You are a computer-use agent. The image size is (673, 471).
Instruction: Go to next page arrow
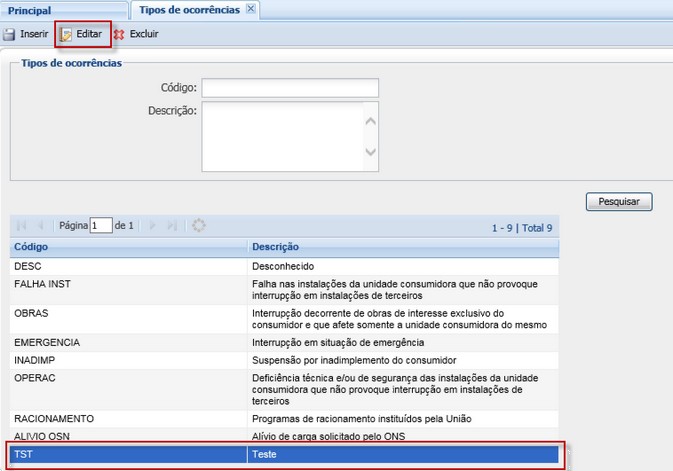click(153, 226)
